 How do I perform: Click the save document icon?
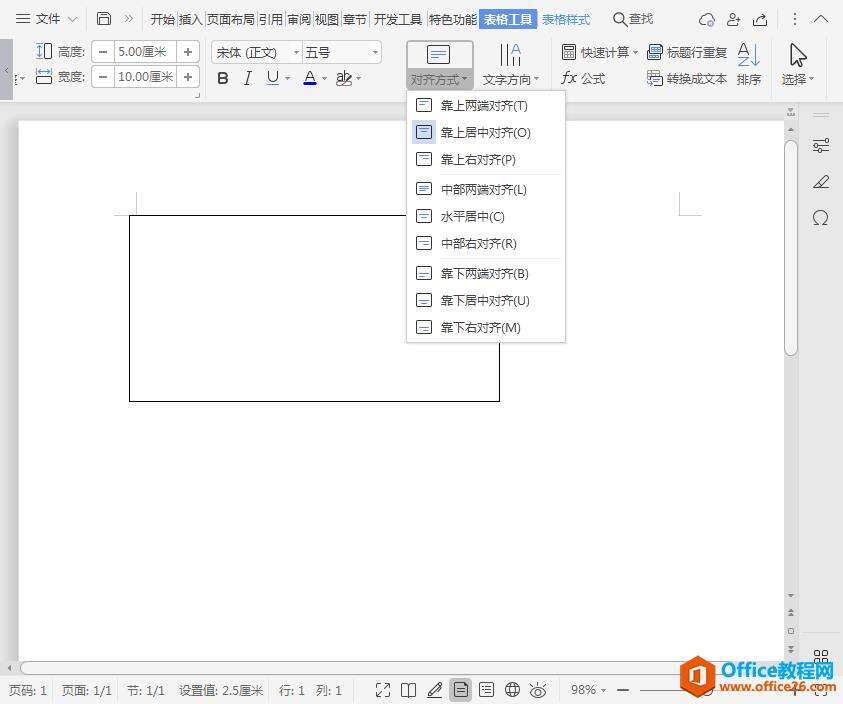tap(104, 19)
